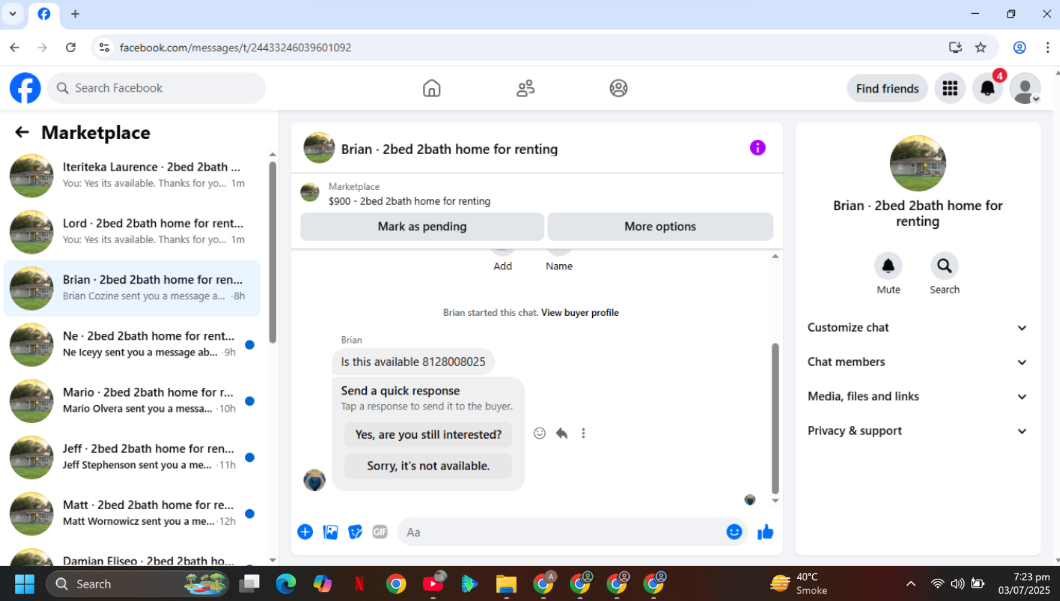1060x601 pixels.
Task: Open the account profile avatar menu
Action: click(x=1025, y=89)
